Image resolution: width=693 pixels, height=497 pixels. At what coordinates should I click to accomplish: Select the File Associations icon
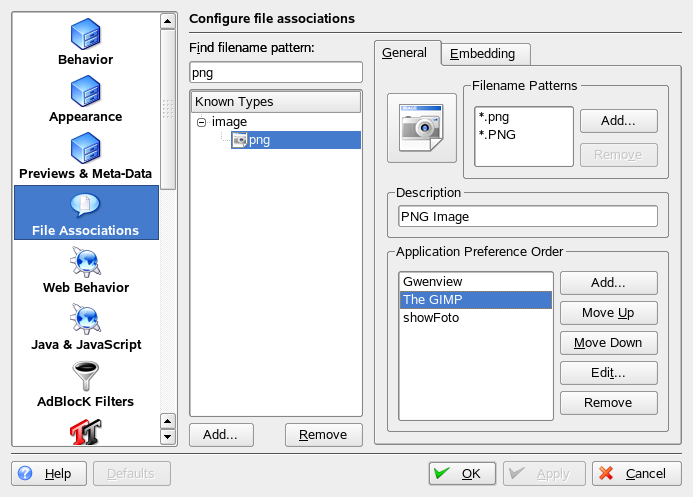[85, 206]
